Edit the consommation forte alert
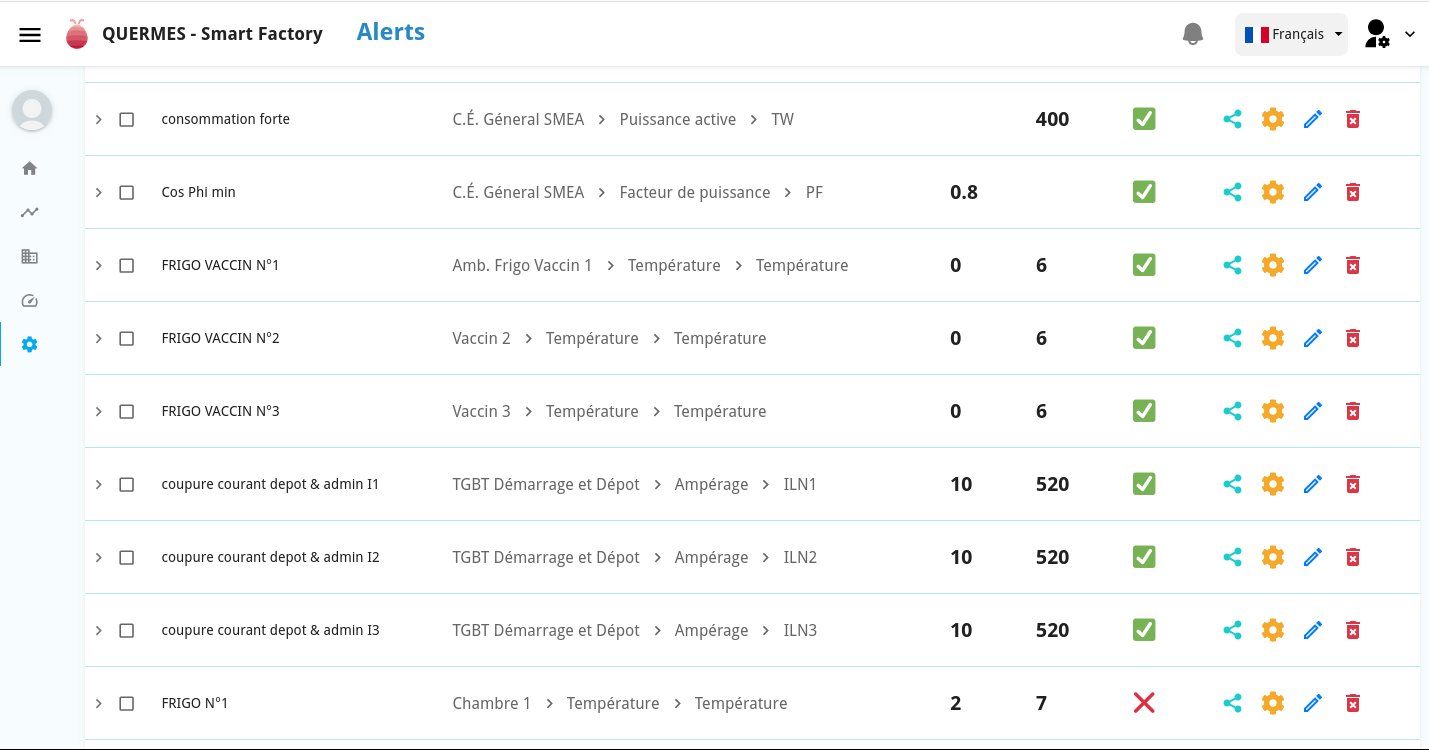 [x=1312, y=119]
